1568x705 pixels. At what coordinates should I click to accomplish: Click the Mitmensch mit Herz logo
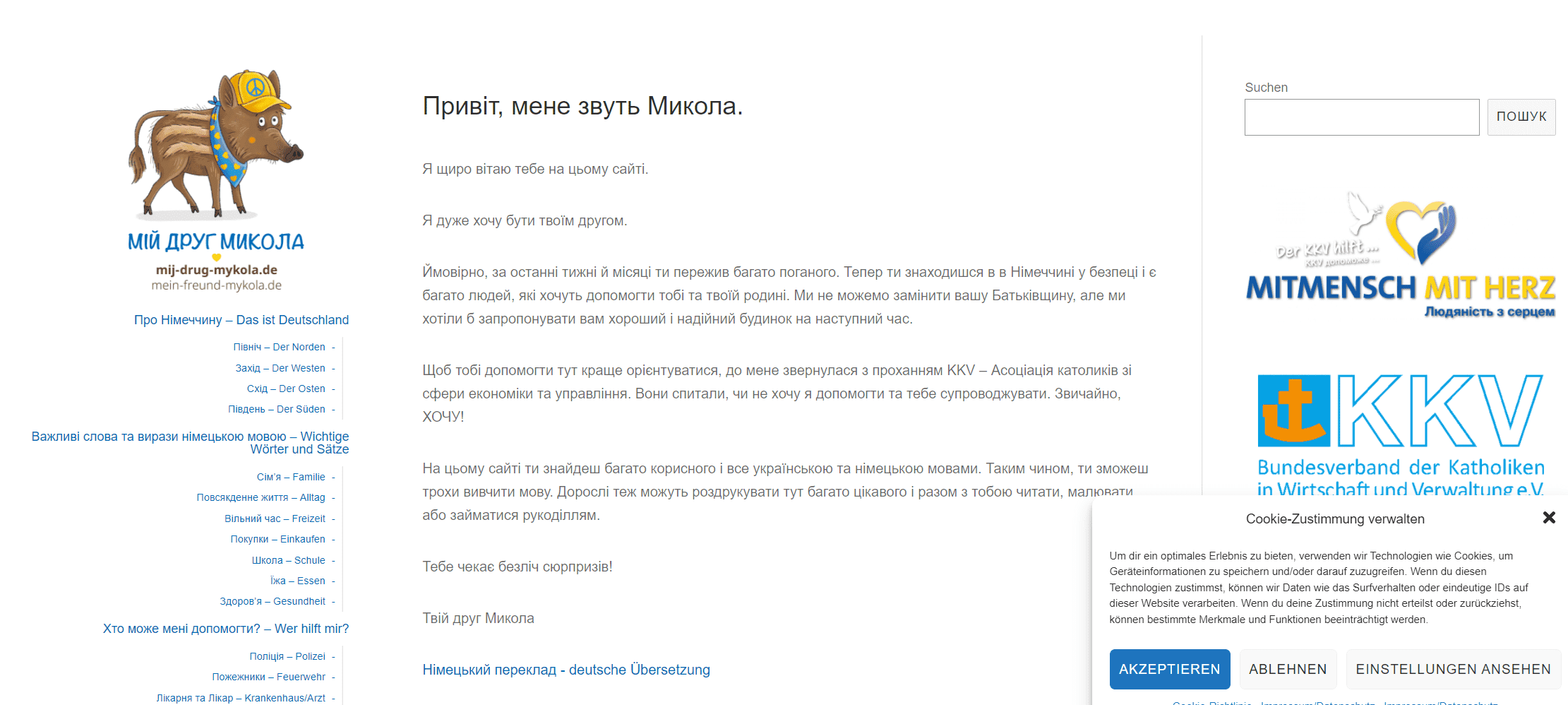pos(1400,261)
